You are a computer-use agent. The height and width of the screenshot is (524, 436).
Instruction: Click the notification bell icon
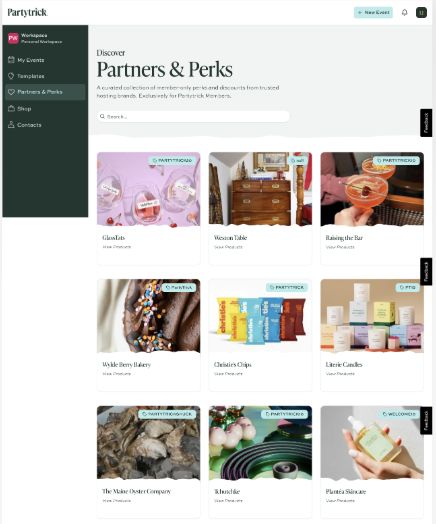tap(404, 12)
